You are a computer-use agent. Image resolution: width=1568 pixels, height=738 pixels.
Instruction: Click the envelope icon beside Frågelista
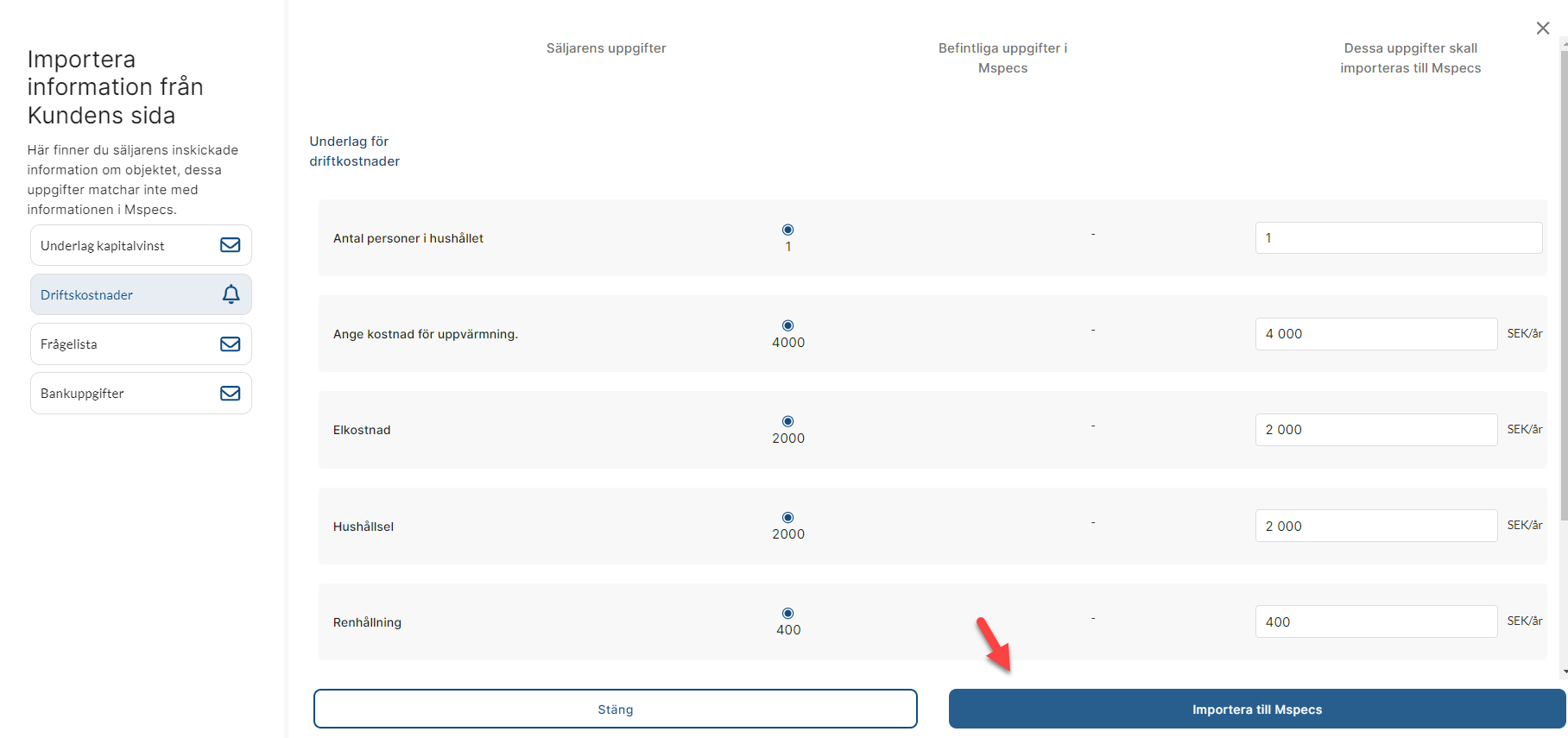[x=231, y=344]
